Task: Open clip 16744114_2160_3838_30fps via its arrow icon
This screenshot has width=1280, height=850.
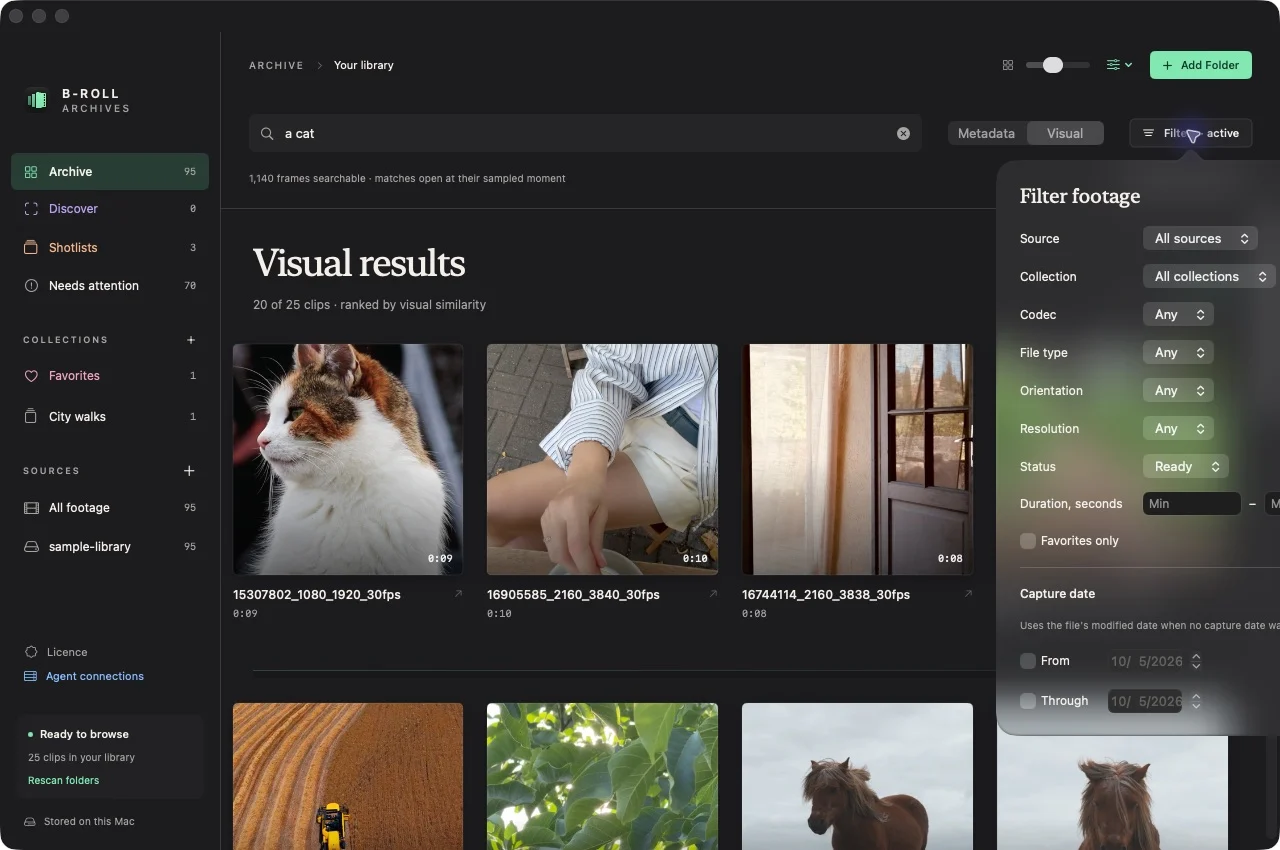Action: click(x=968, y=594)
